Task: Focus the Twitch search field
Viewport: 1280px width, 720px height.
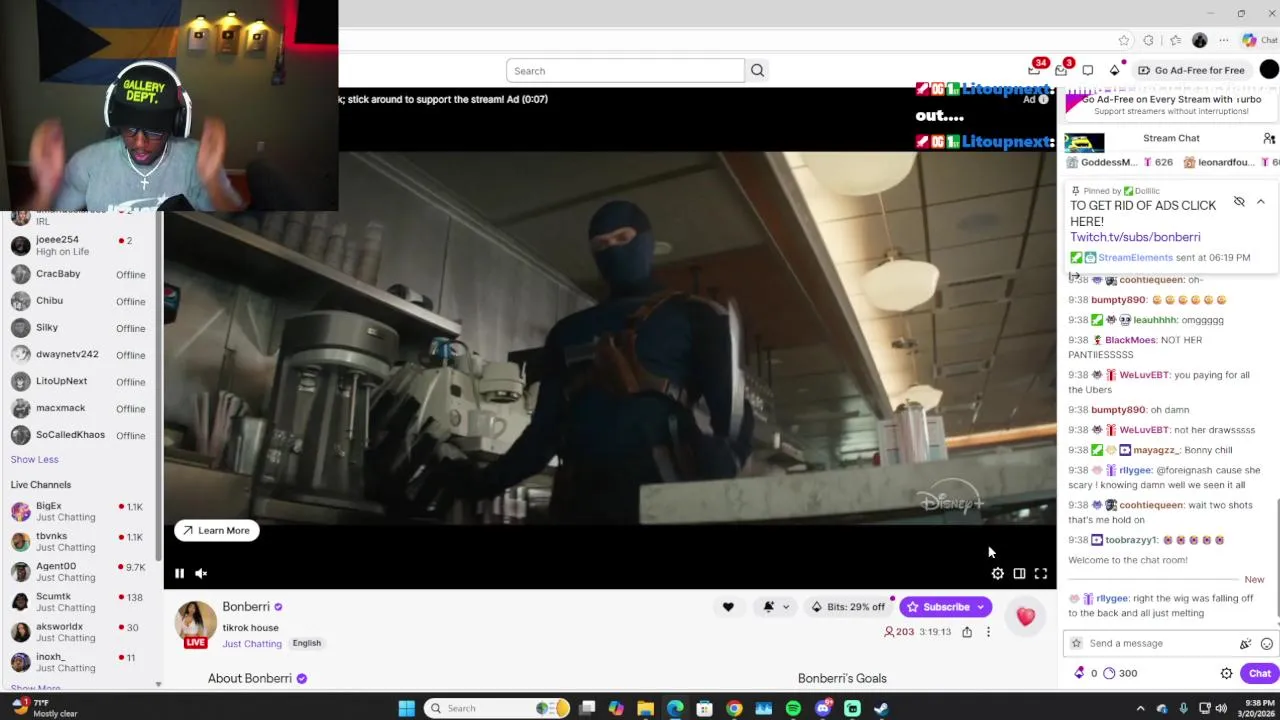Action: tap(625, 71)
